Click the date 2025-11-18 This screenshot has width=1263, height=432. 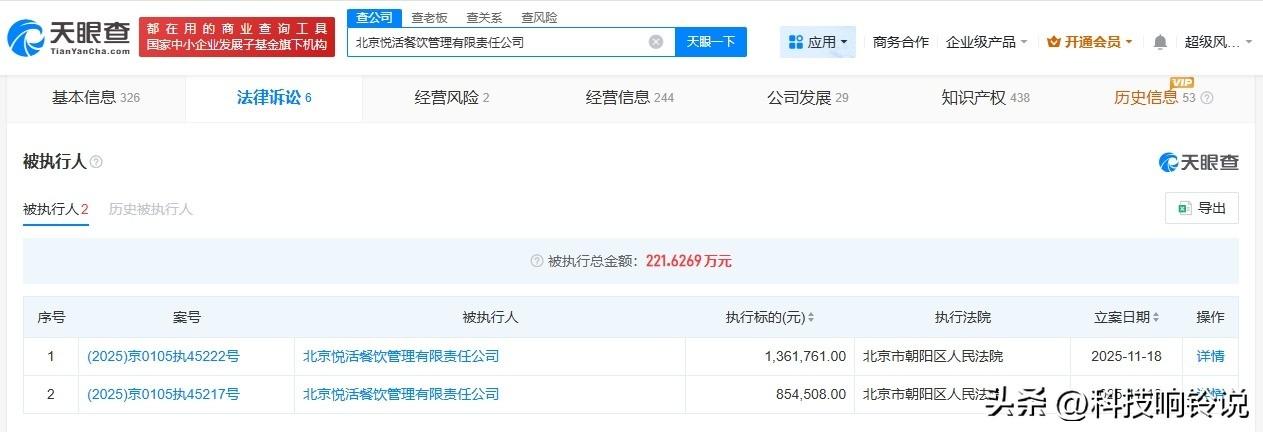tap(1128, 356)
